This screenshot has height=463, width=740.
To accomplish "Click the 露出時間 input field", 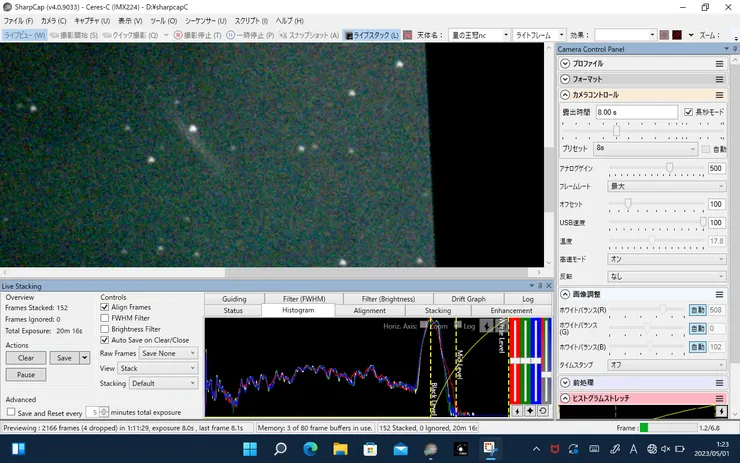I will 637,112.
